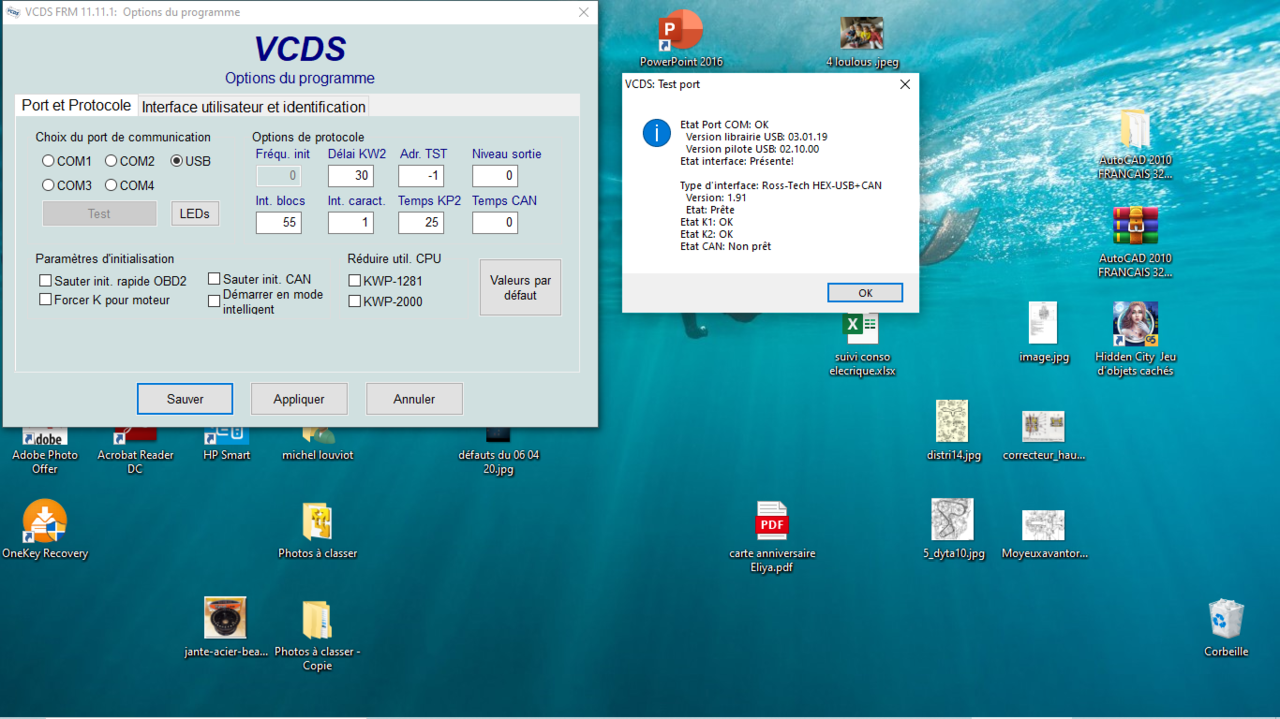This screenshot has width=1280, height=719.
Task: Click the Délai KW2 input field
Action: (x=350, y=176)
